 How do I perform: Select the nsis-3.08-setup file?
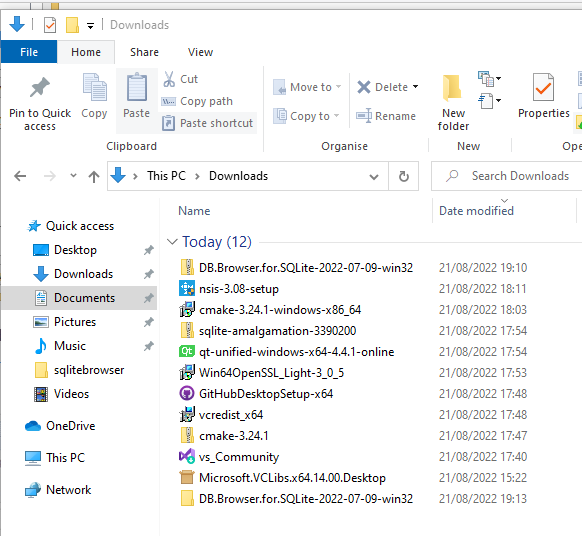(x=239, y=289)
